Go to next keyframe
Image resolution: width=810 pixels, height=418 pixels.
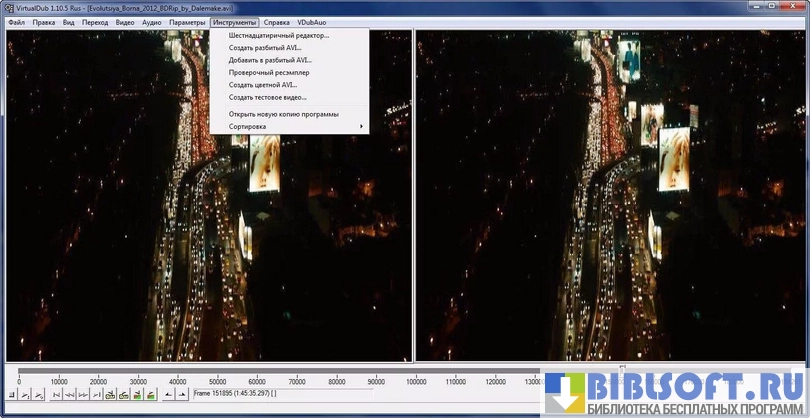pyautogui.click(x=125, y=395)
